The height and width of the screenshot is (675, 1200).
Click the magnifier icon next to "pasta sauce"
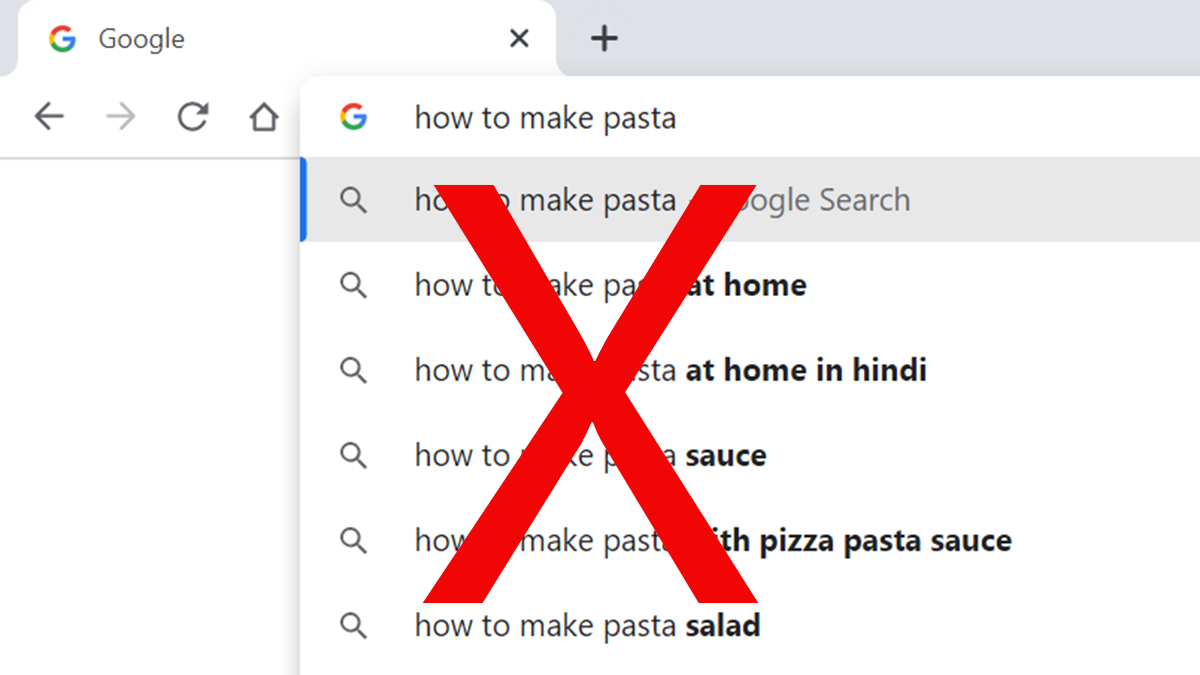(353, 456)
